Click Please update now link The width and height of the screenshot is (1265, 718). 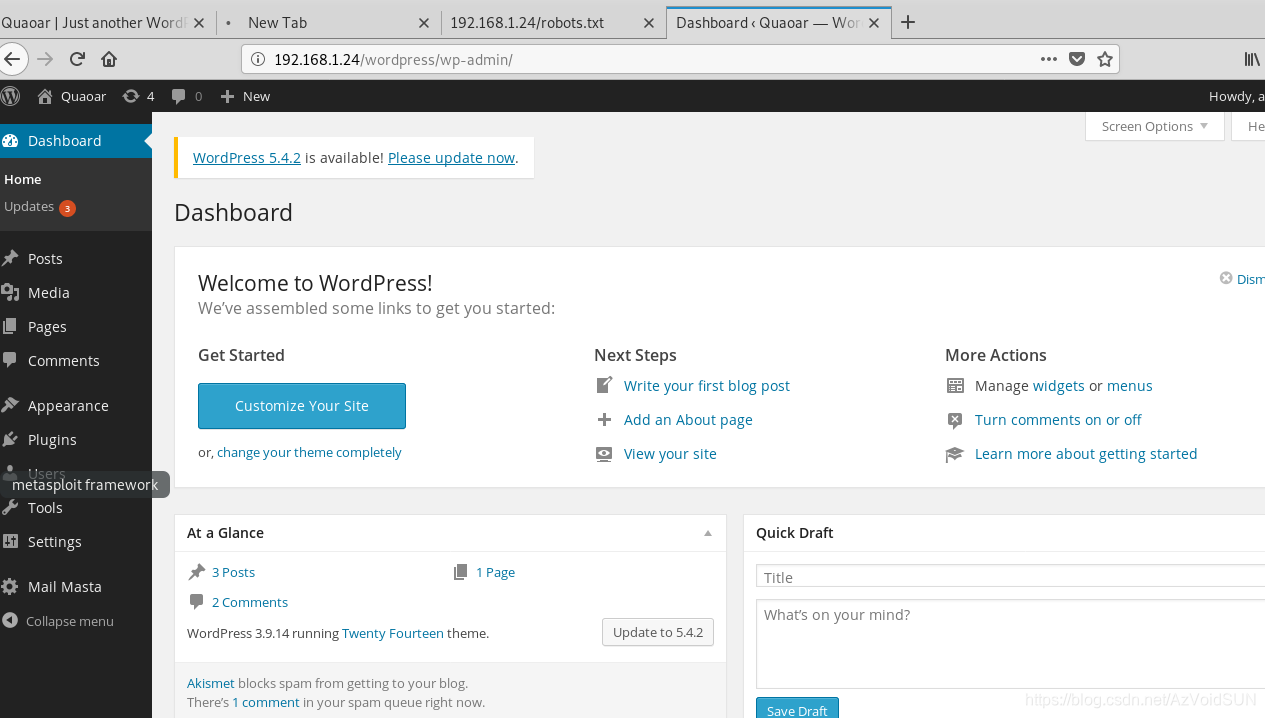[x=451, y=158]
